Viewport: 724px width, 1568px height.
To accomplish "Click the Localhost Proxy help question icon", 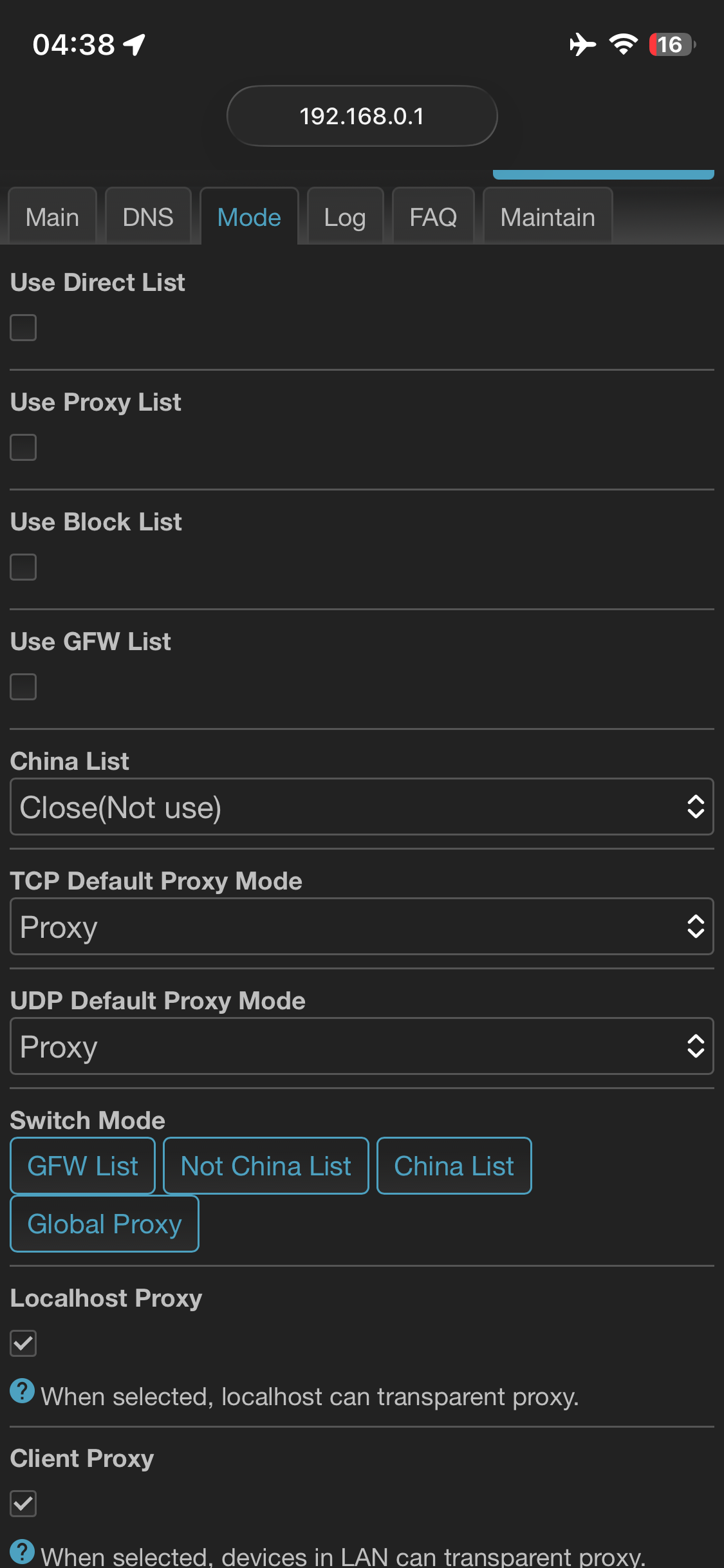I will (22, 1391).
